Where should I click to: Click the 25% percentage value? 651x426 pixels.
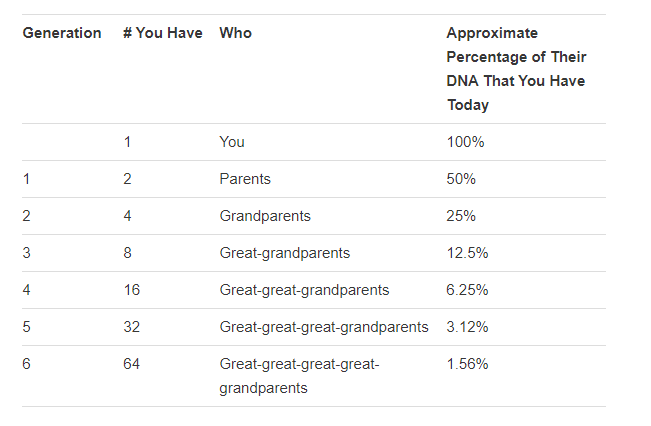[461, 216]
